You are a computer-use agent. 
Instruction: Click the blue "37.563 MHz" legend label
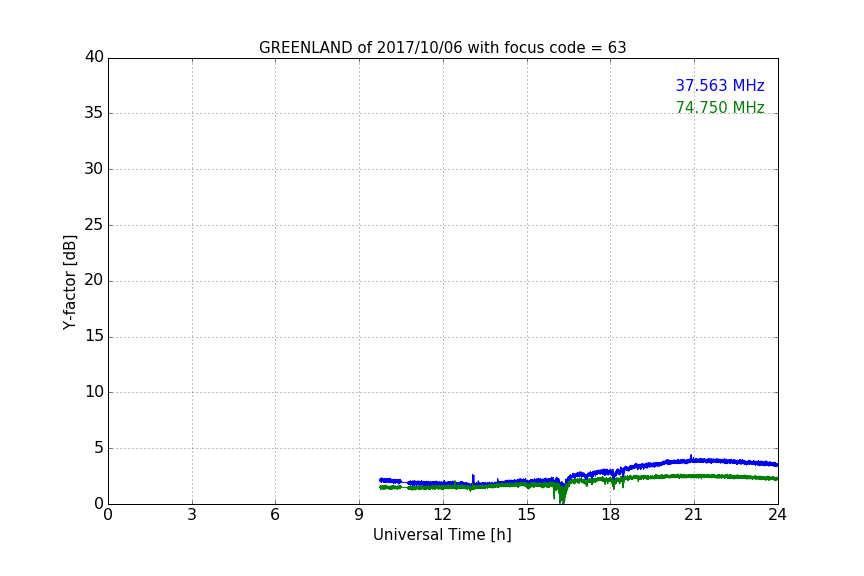click(720, 86)
